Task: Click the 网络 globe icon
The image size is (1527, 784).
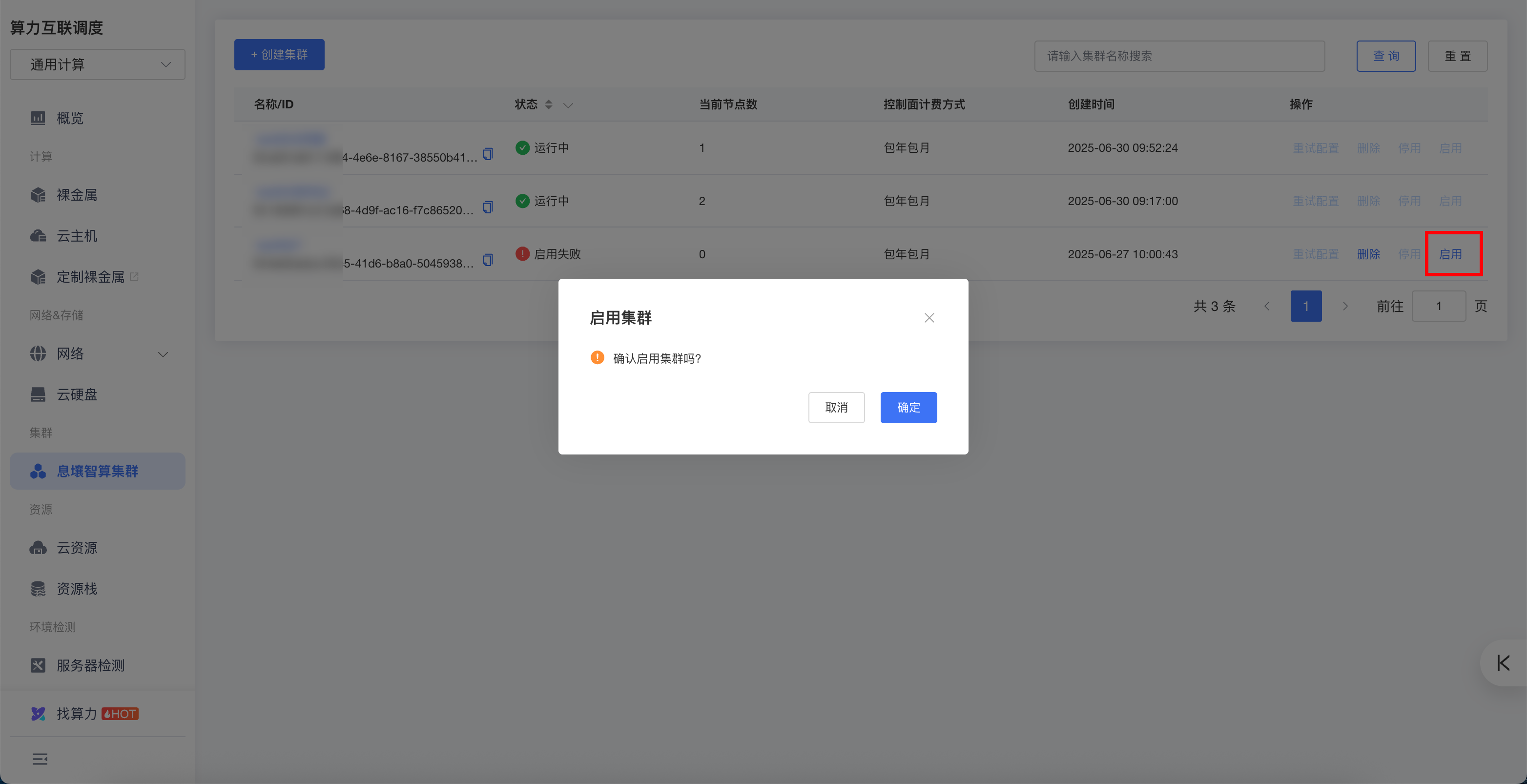Action: tap(38, 353)
